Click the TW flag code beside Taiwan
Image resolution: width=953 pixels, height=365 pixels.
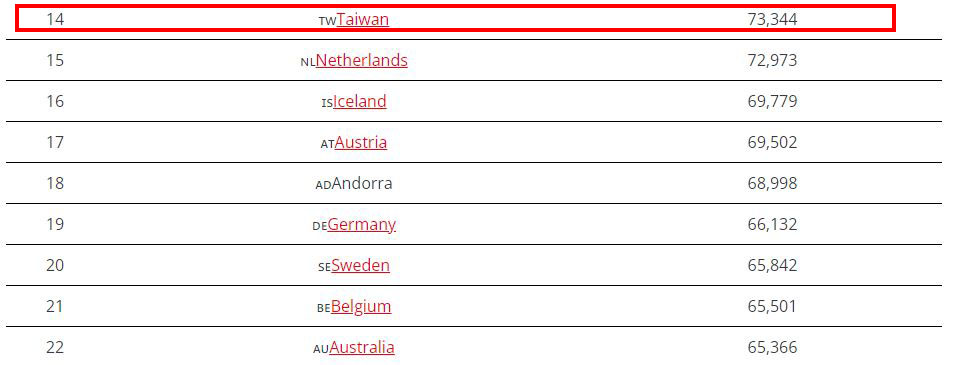(327, 21)
